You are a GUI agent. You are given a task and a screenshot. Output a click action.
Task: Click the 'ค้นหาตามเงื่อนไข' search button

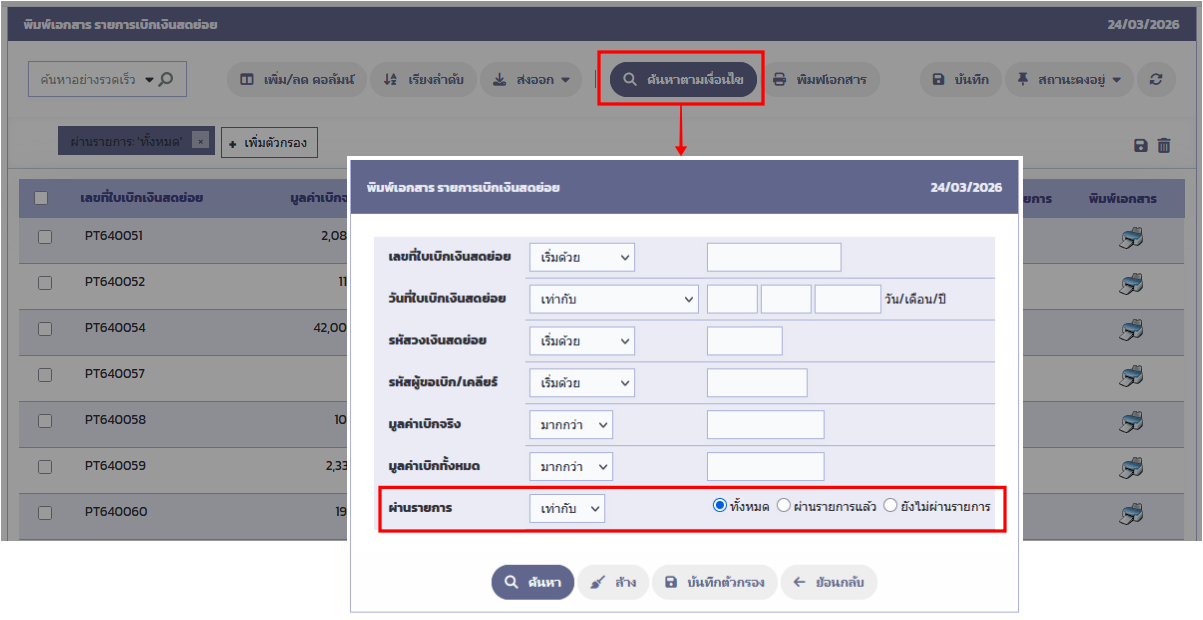pyautogui.click(x=684, y=80)
